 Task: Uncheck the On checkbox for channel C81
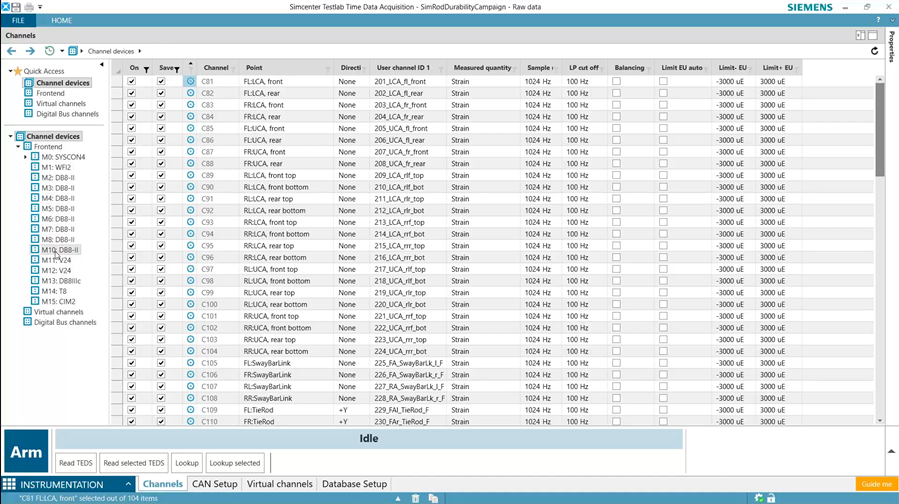(131, 81)
